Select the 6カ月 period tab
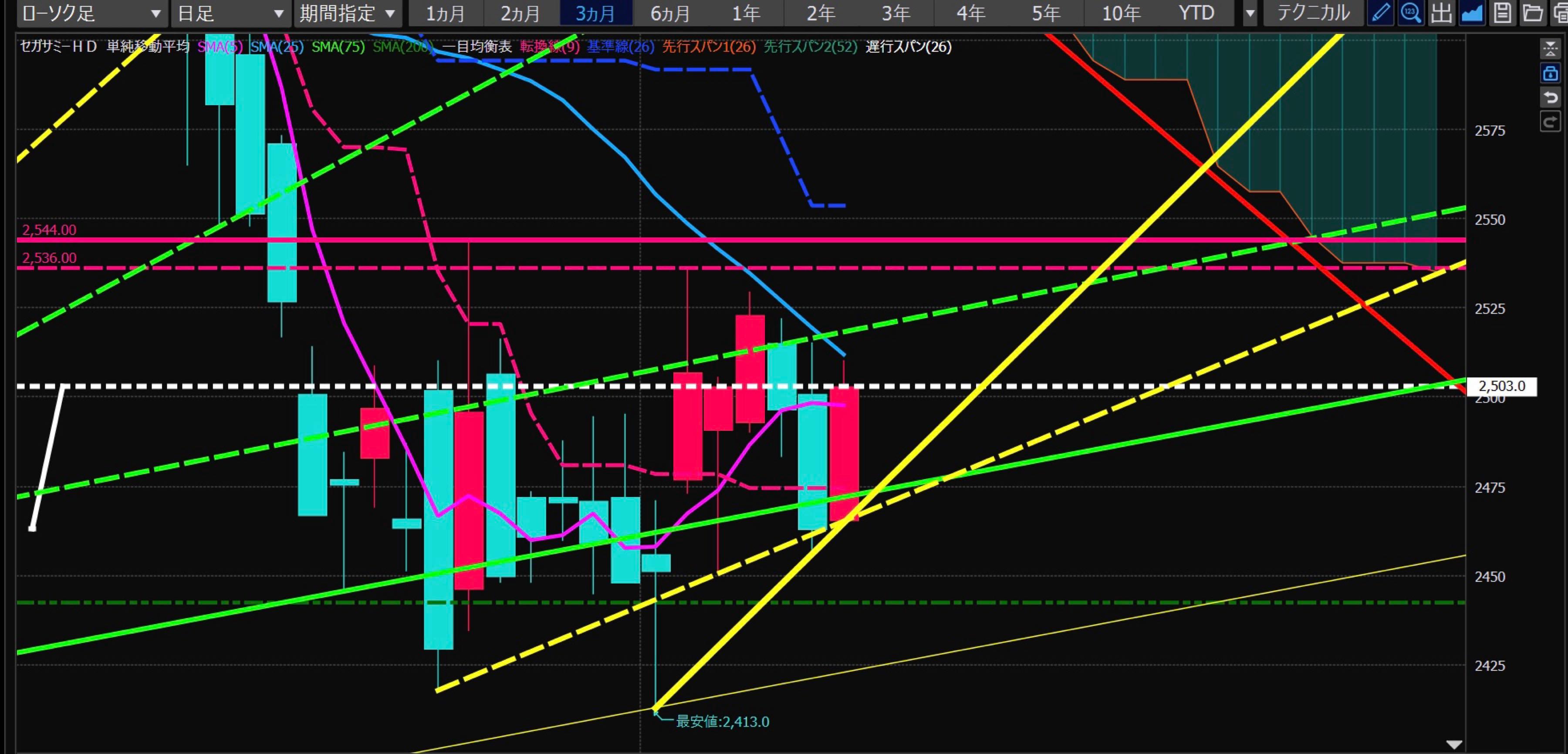 click(x=670, y=14)
